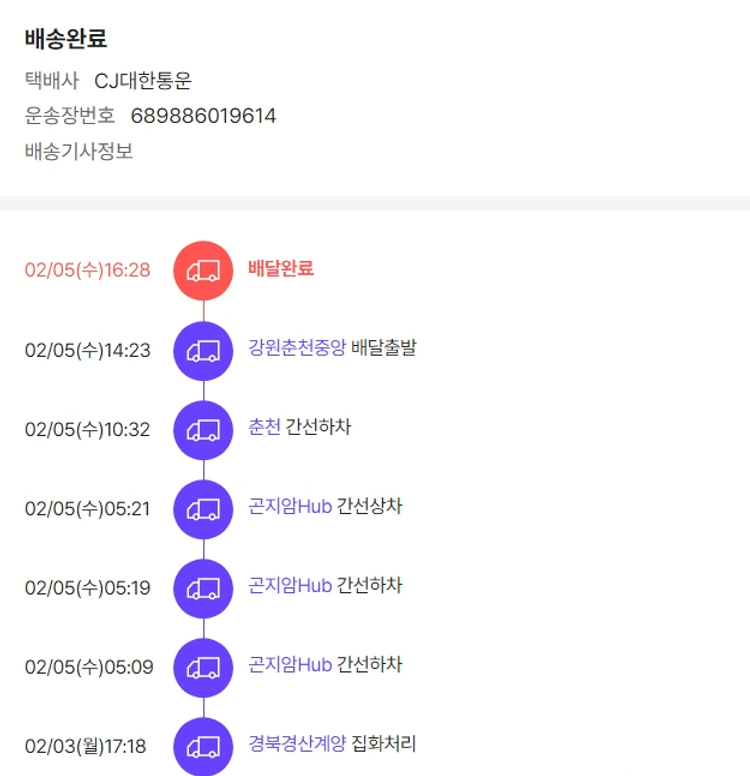Open the 곤지암Hub link in the 간선상차 row
Image resolution: width=750 pixels, height=776 pixels.
[x=290, y=506]
